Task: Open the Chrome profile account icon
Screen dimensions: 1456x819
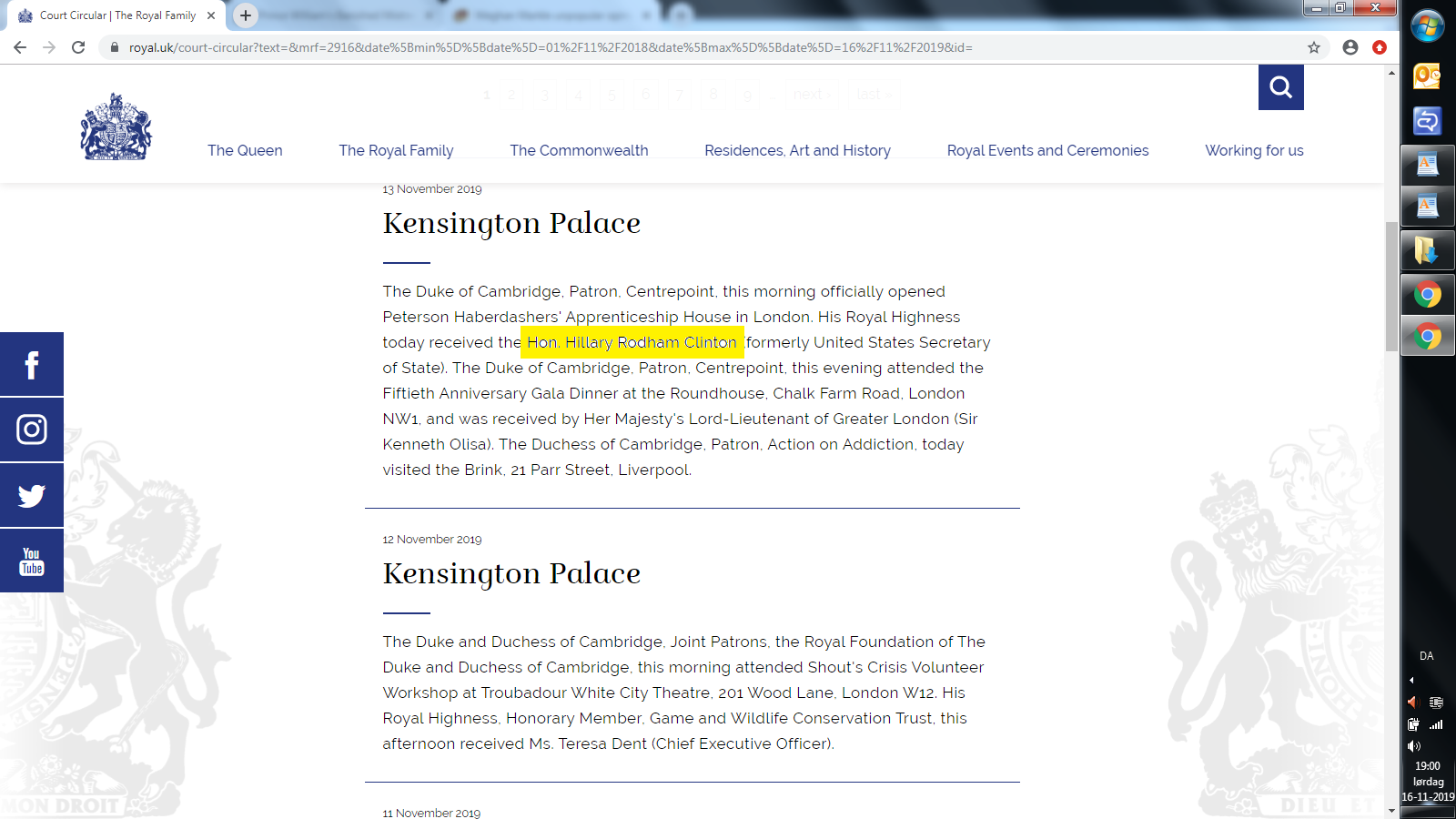Action: [1350, 47]
